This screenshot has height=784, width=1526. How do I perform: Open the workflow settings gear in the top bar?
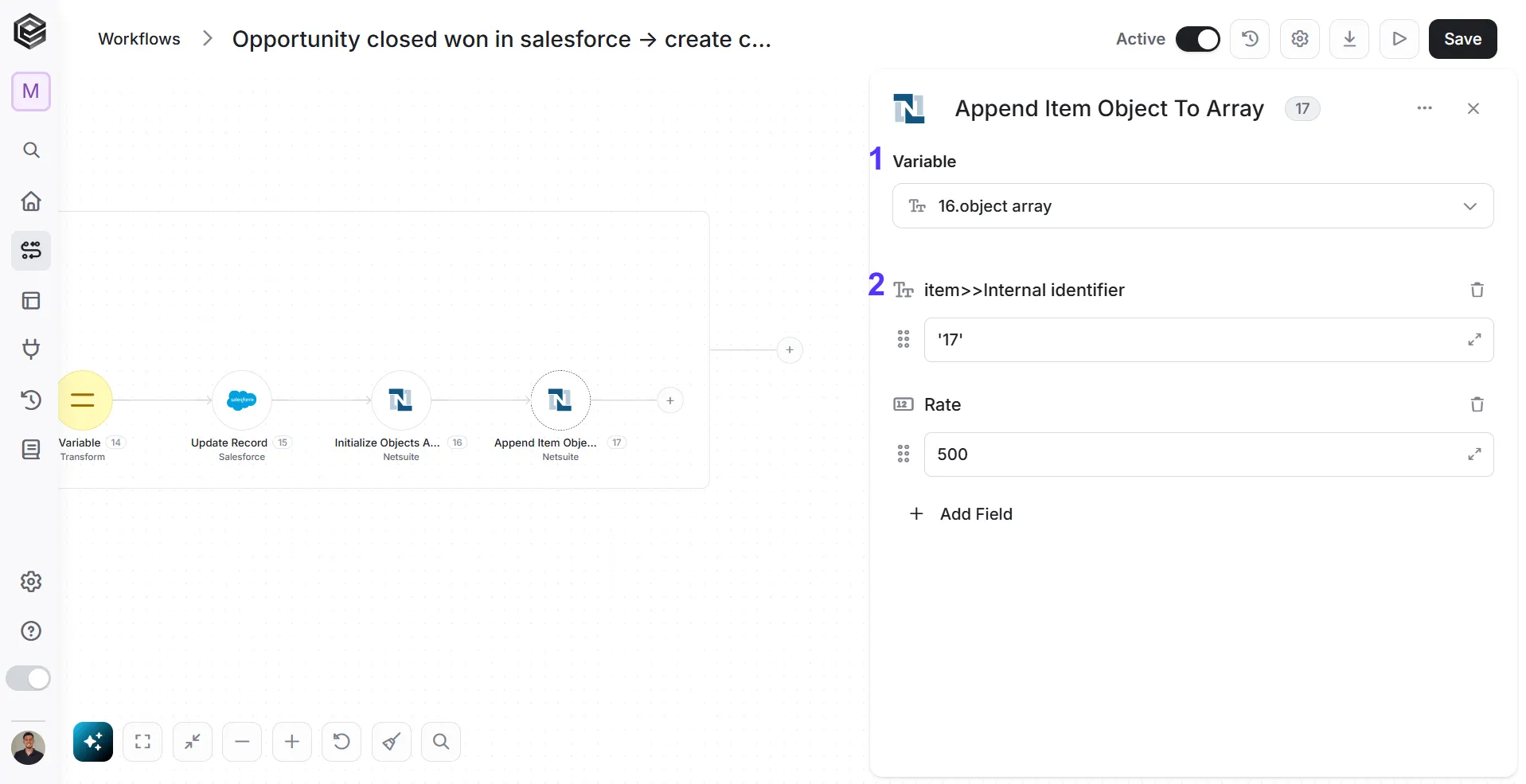1300,39
